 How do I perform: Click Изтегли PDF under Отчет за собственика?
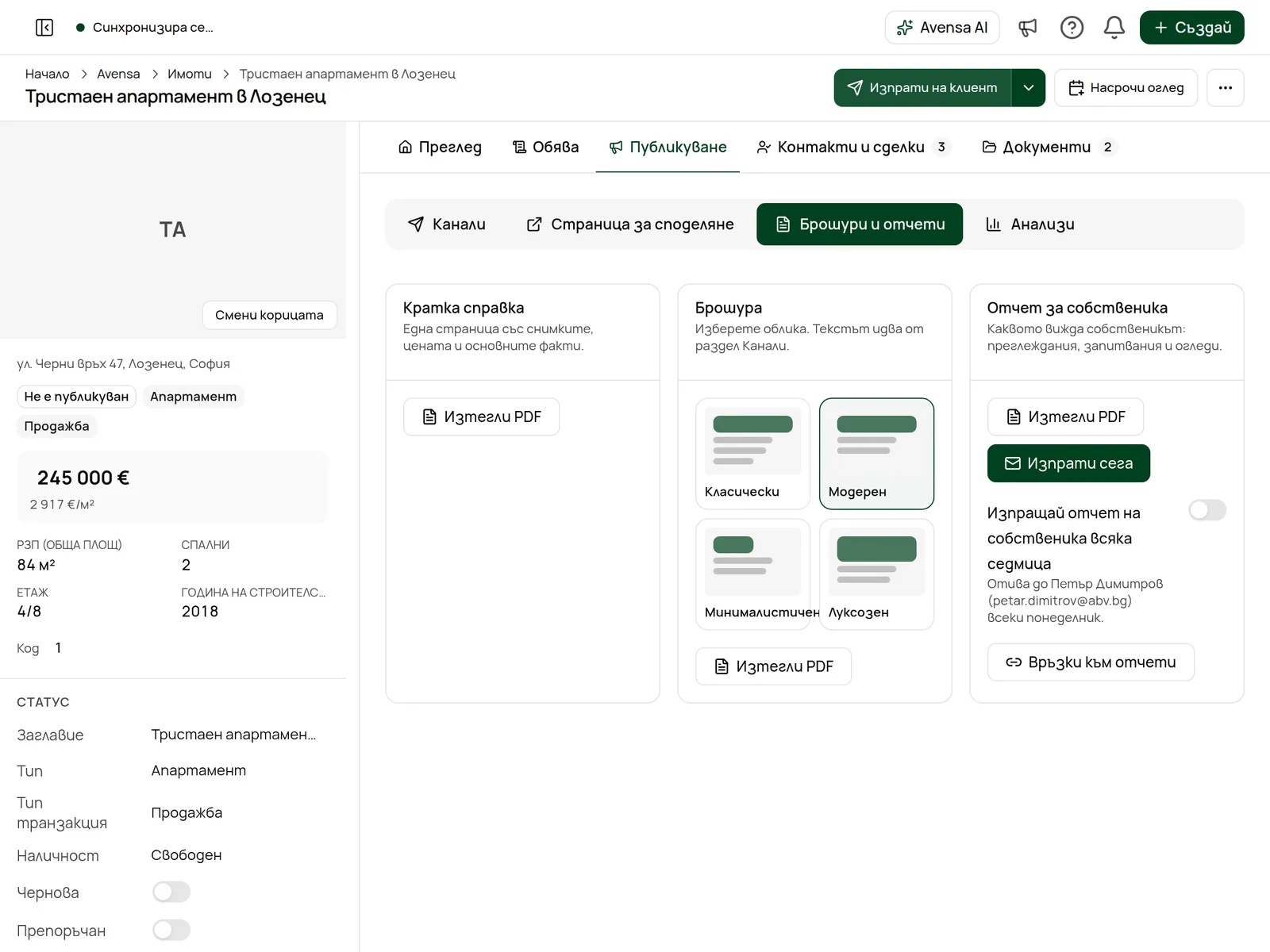point(1065,416)
